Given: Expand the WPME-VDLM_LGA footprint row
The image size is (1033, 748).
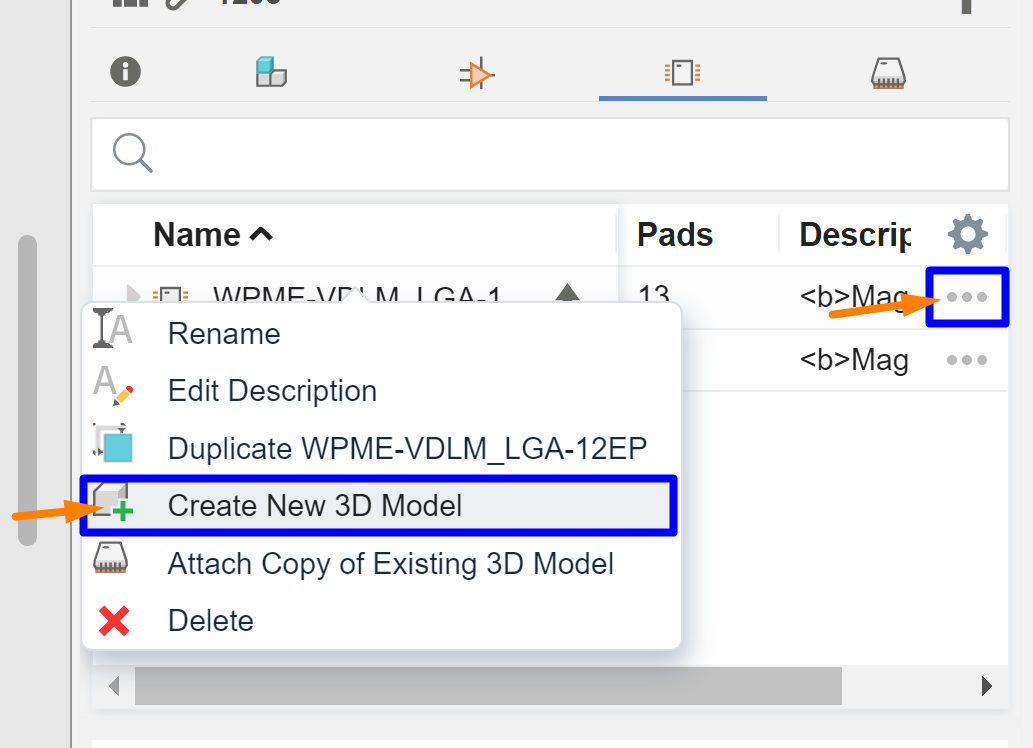Looking at the screenshot, I should point(132,295).
